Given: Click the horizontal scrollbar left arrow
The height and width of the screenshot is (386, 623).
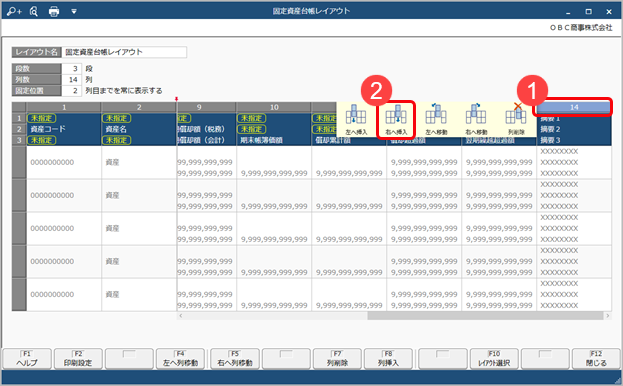Looking at the screenshot, I should 180,316.
